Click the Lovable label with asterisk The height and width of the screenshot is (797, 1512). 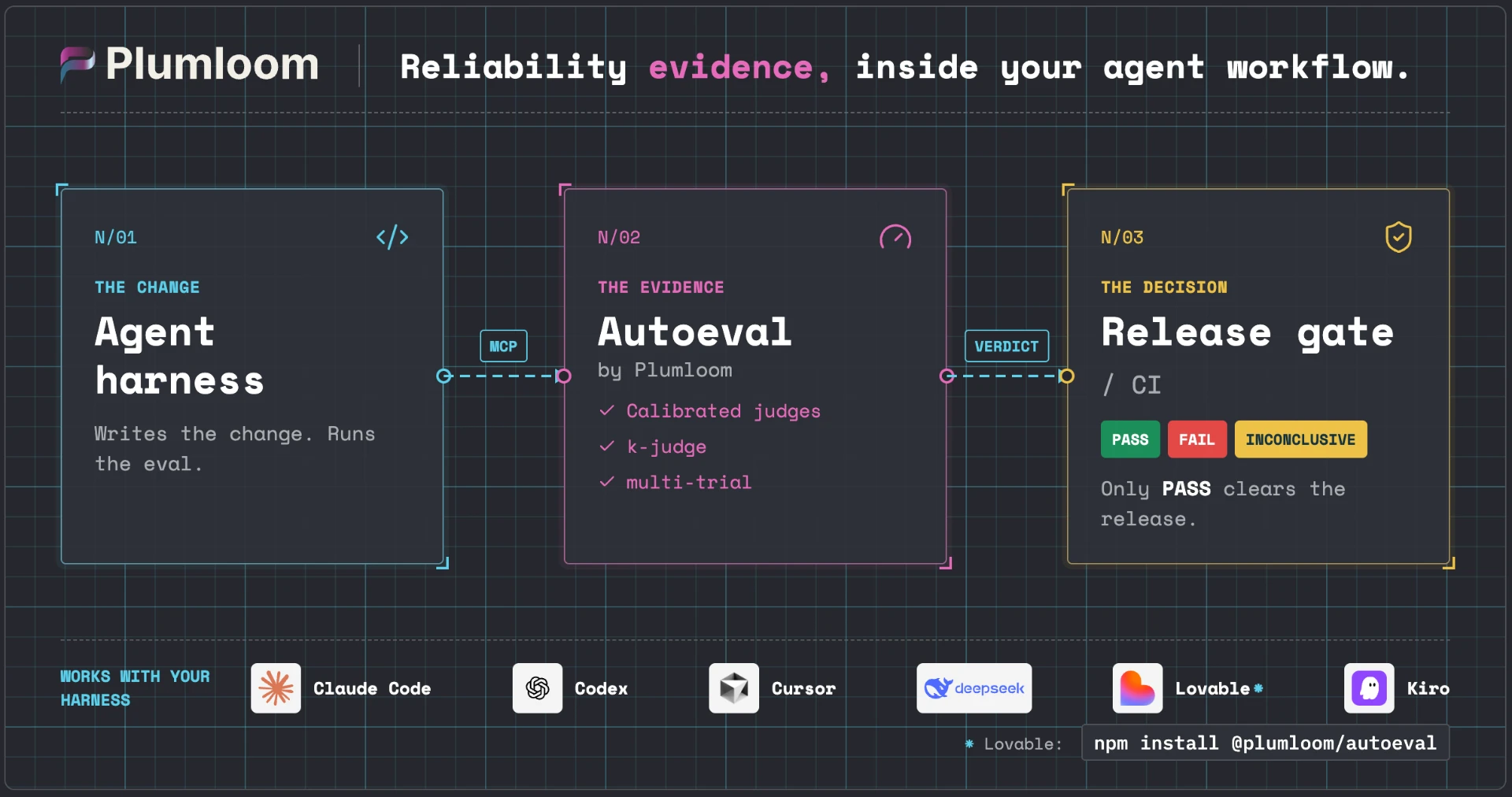point(1219,688)
